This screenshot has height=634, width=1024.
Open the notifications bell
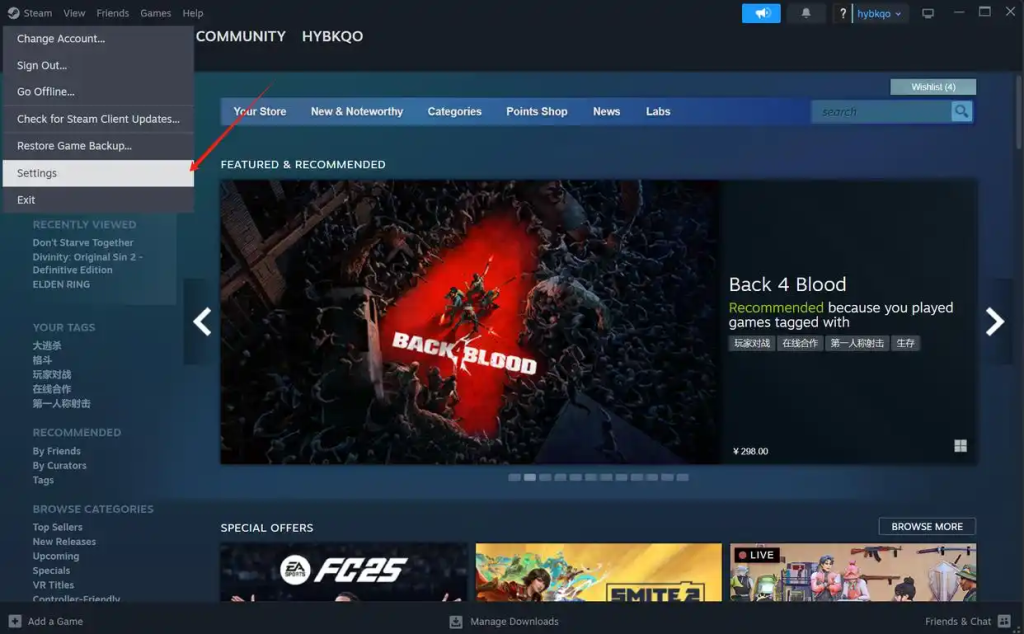806,13
